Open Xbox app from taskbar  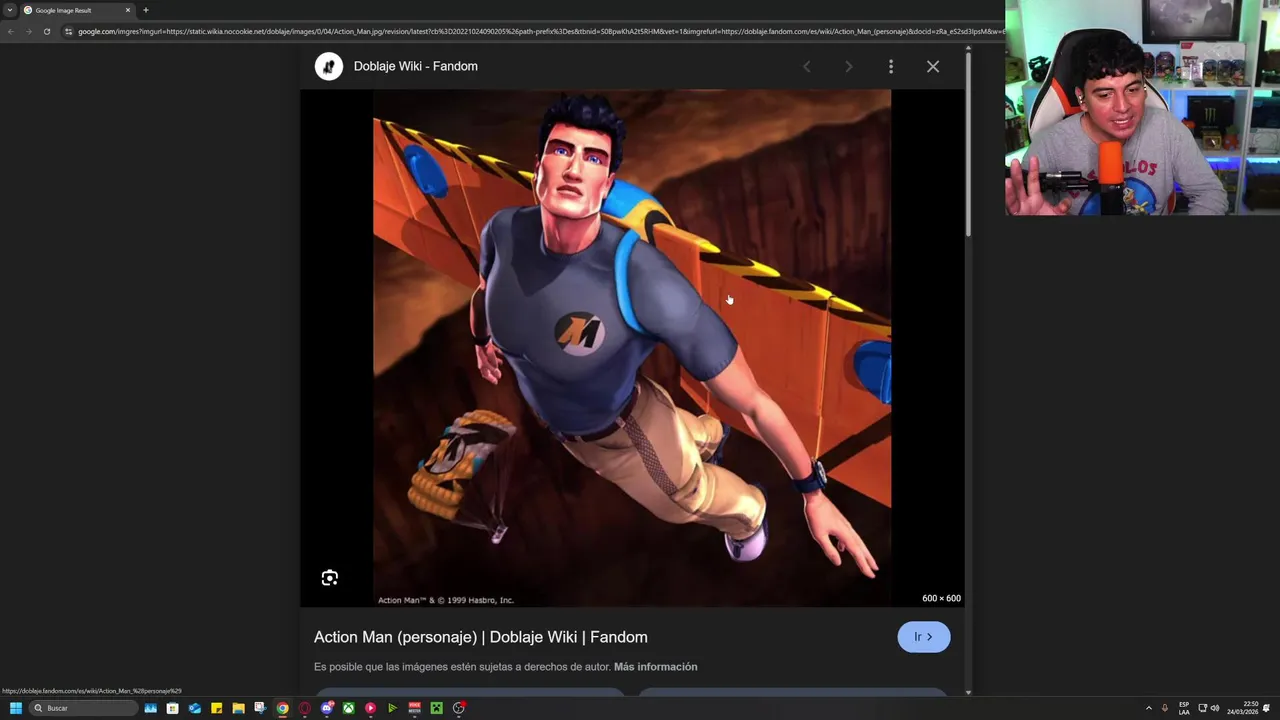click(348, 708)
